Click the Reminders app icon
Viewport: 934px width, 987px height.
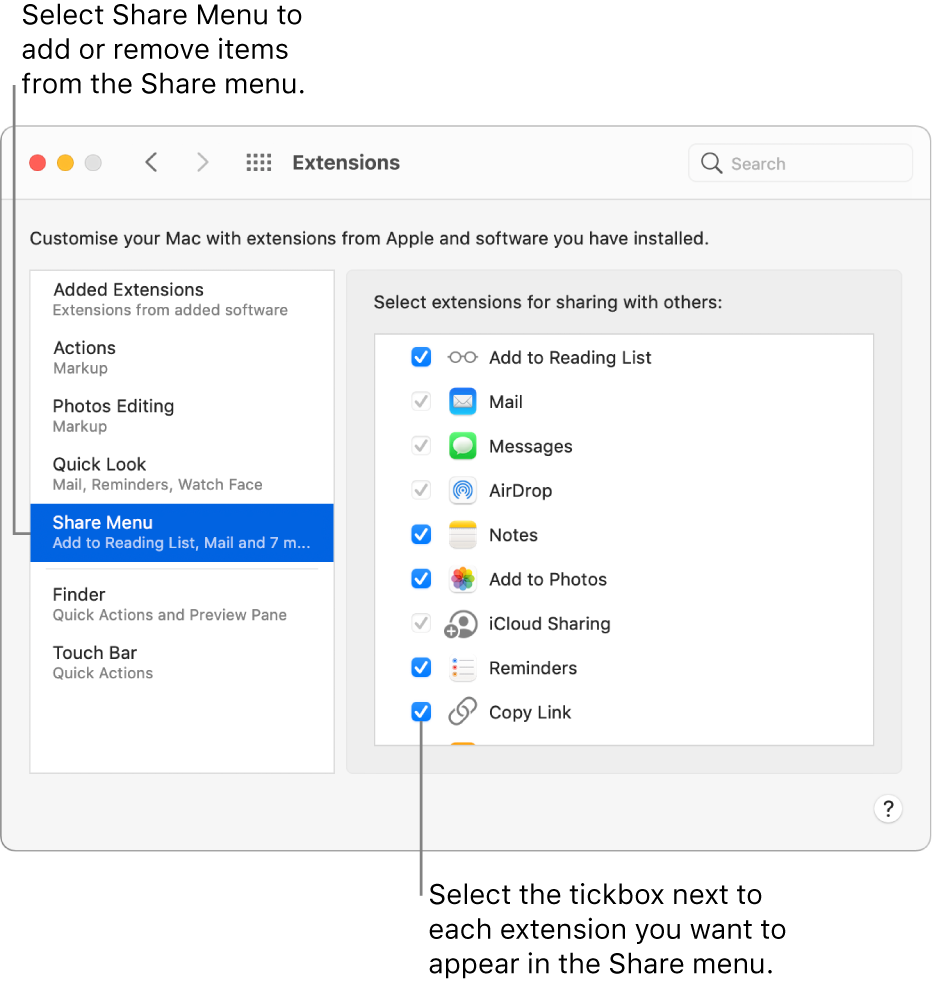pyautogui.click(x=462, y=667)
